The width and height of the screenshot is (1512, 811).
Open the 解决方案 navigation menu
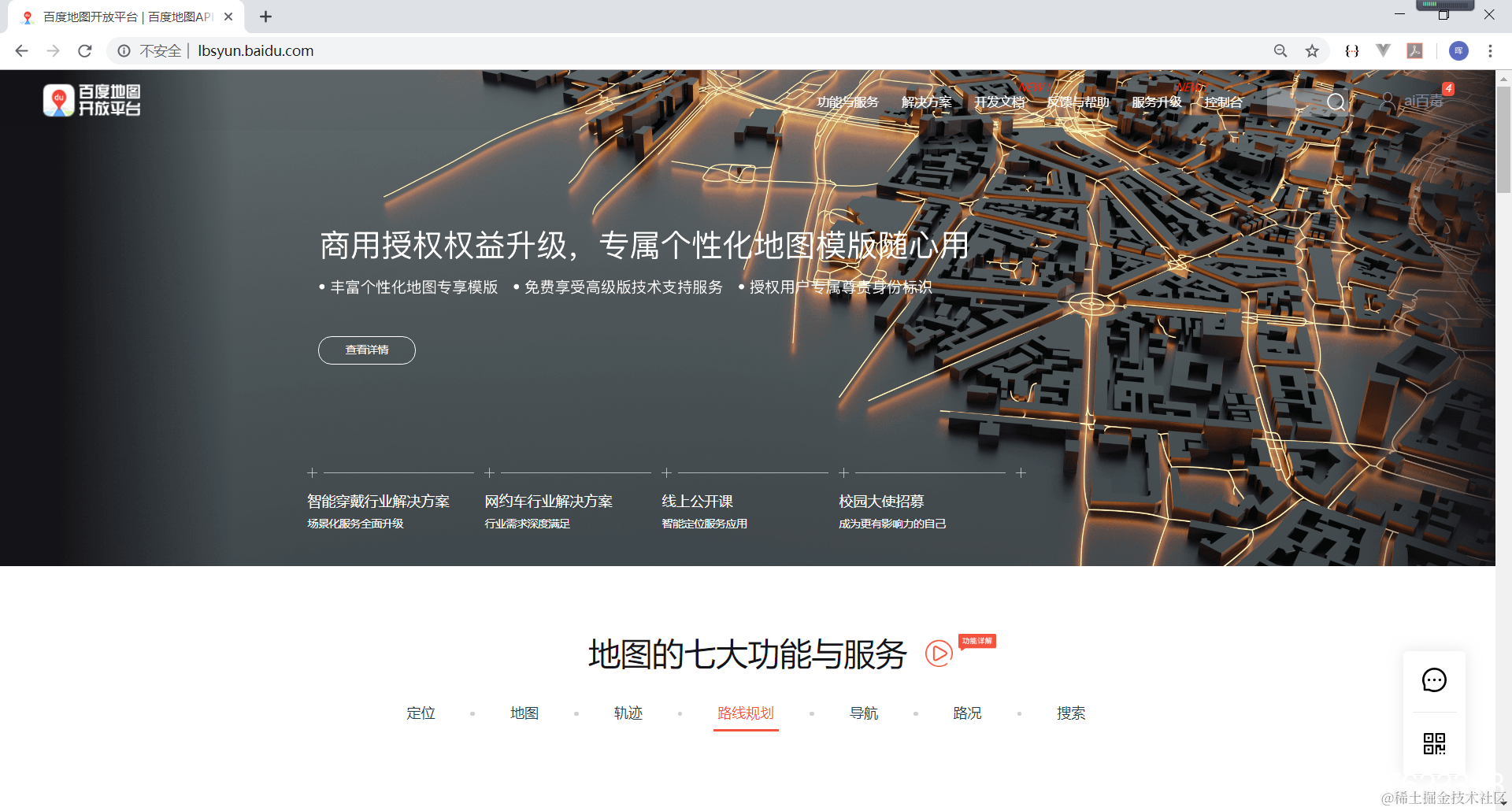coord(925,102)
